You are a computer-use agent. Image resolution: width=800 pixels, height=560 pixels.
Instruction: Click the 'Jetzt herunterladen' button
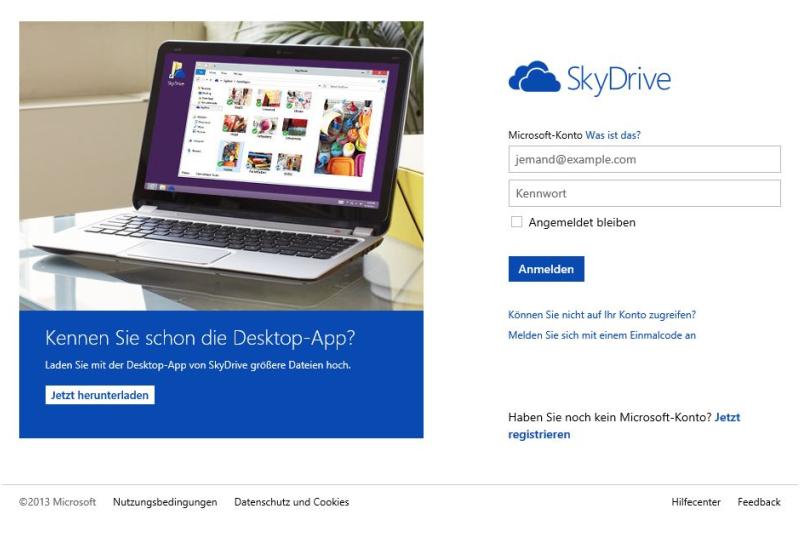100,395
